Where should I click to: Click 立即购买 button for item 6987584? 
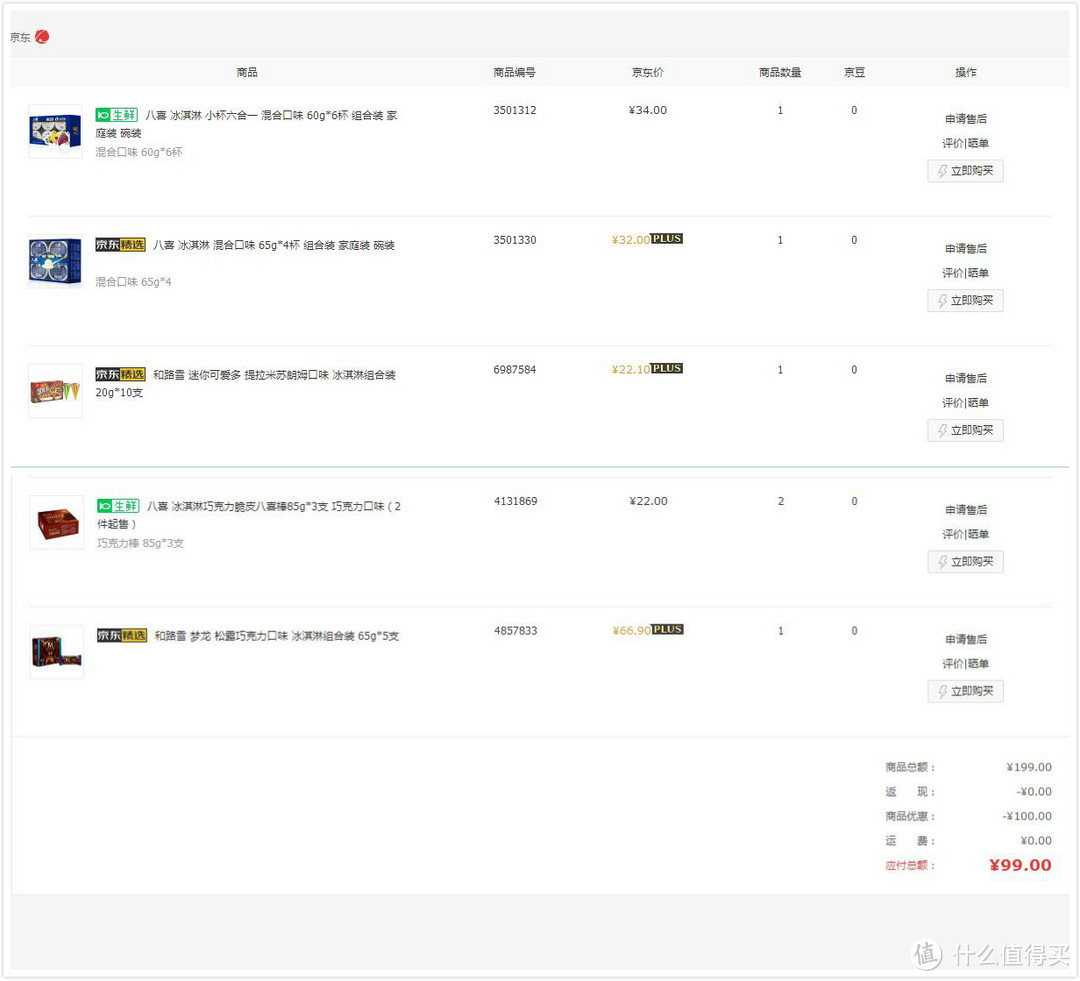tap(966, 430)
